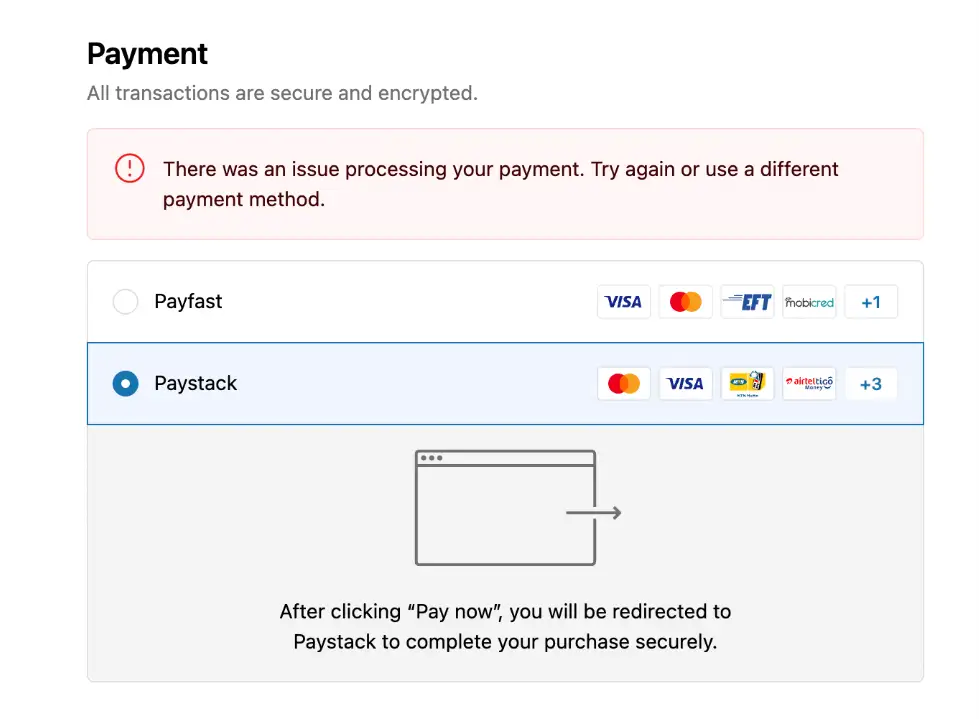Click the MTN mobile money icon

[747, 384]
